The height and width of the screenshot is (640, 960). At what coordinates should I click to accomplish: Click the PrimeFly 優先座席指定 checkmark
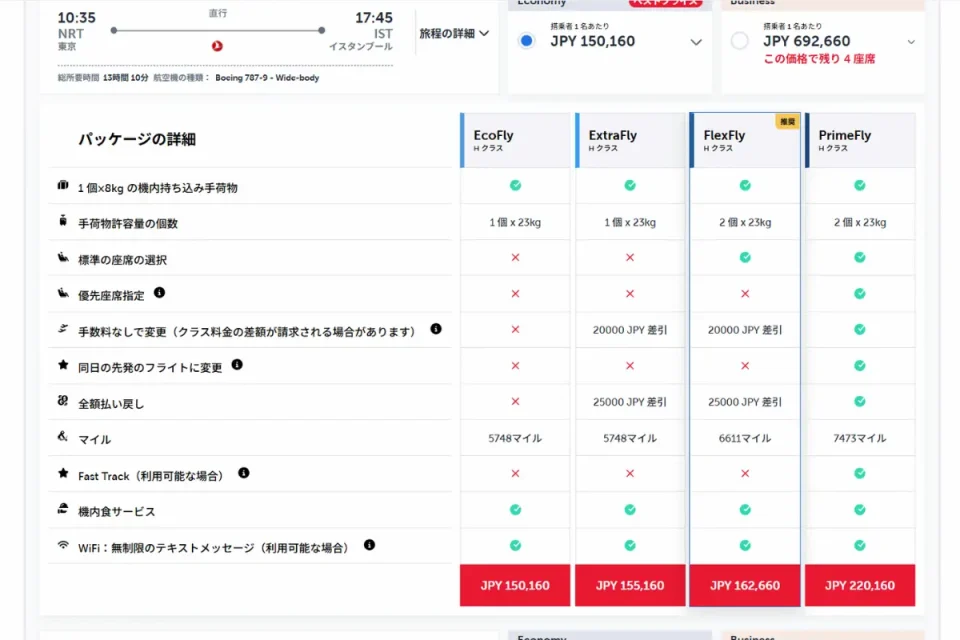860,293
